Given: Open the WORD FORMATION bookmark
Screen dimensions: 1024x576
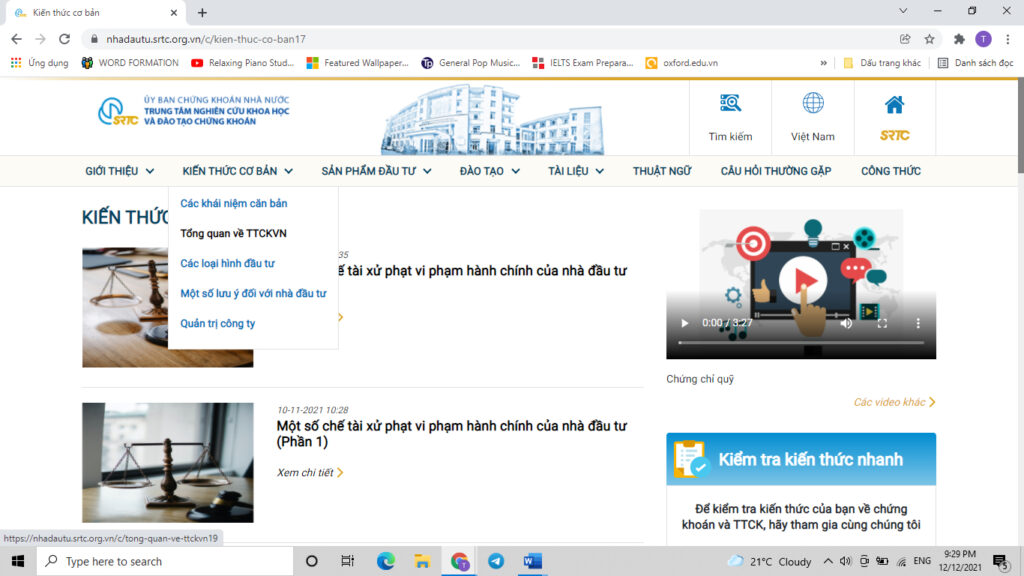Looking at the screenshot, I should (130, 63).
